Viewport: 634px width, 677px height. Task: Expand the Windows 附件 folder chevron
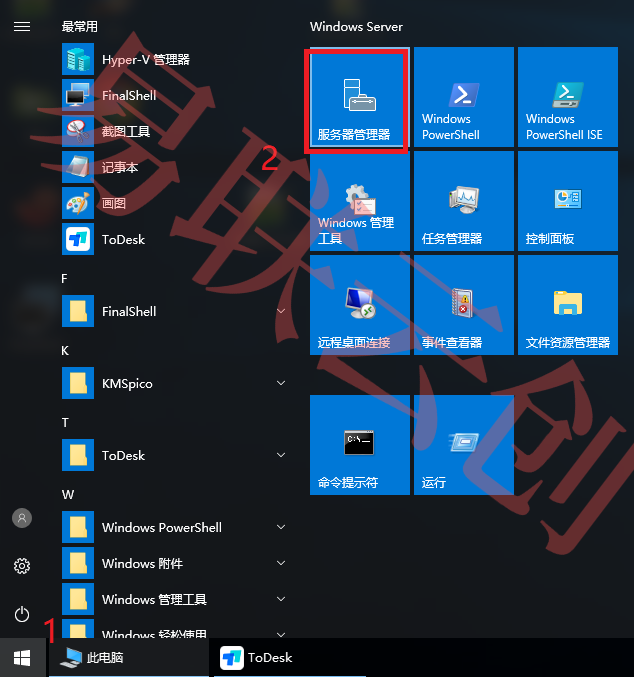281,563
